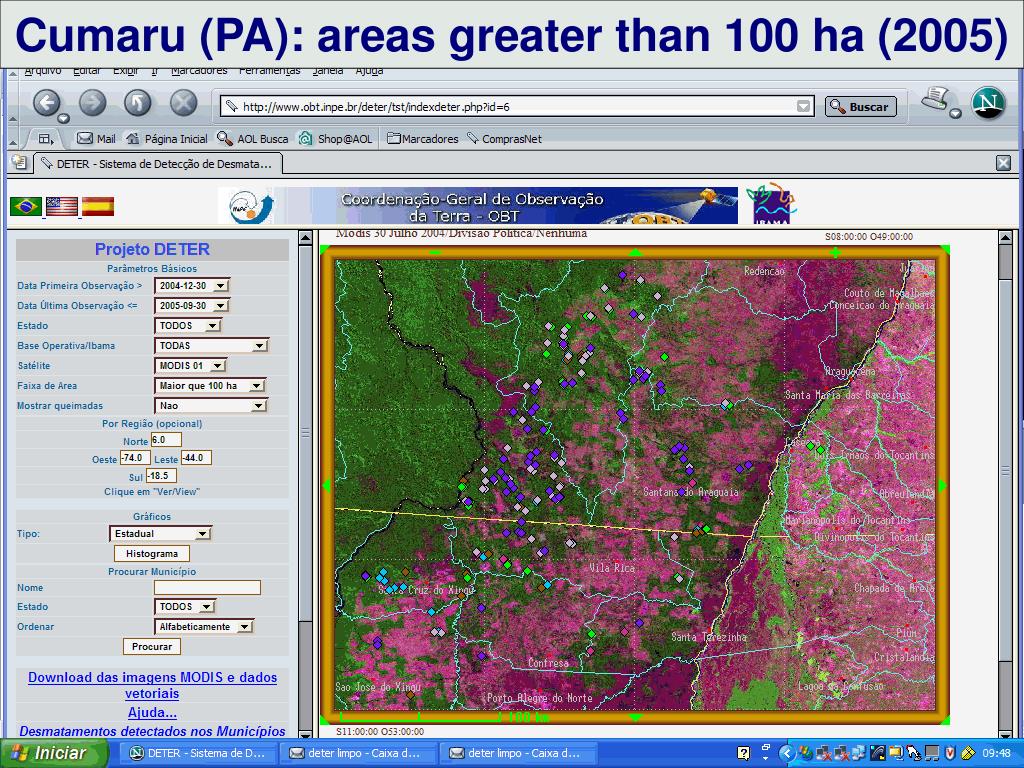Select the Brazilian flag for Portuguese
The height and width of the screenshot is (768, 1024).
26,206
